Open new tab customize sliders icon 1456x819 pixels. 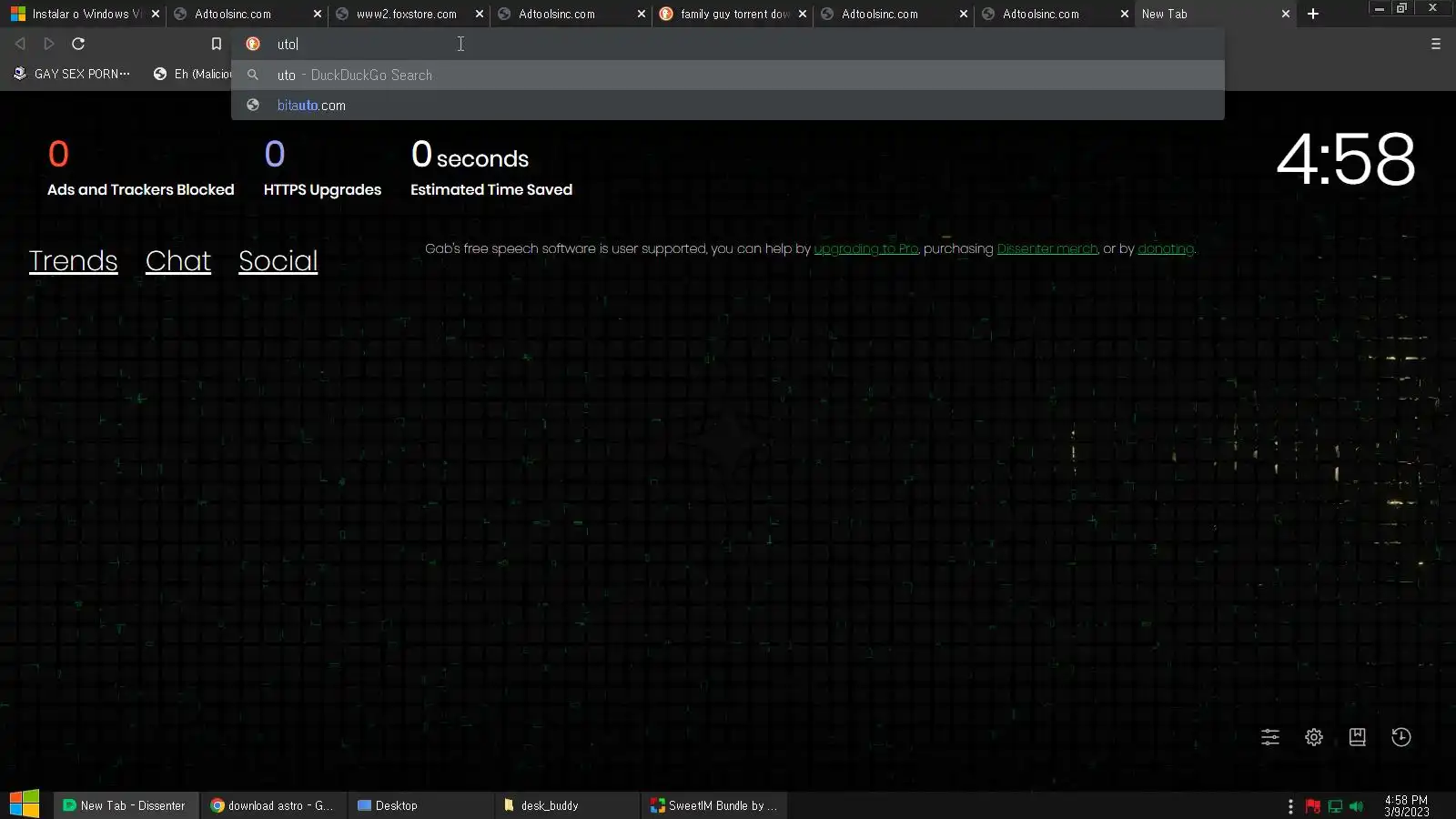(1270, 737)
